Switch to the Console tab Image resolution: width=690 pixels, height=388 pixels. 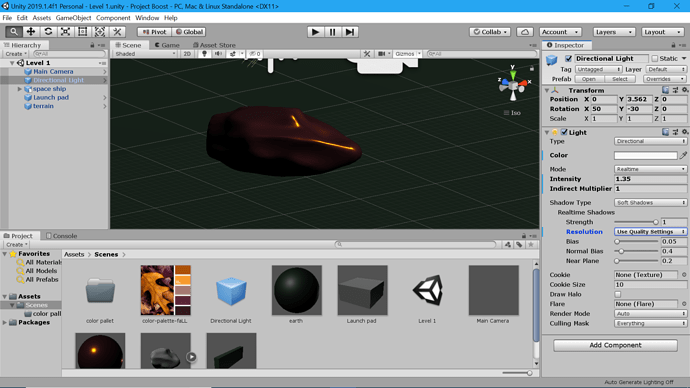coord(62,236)
